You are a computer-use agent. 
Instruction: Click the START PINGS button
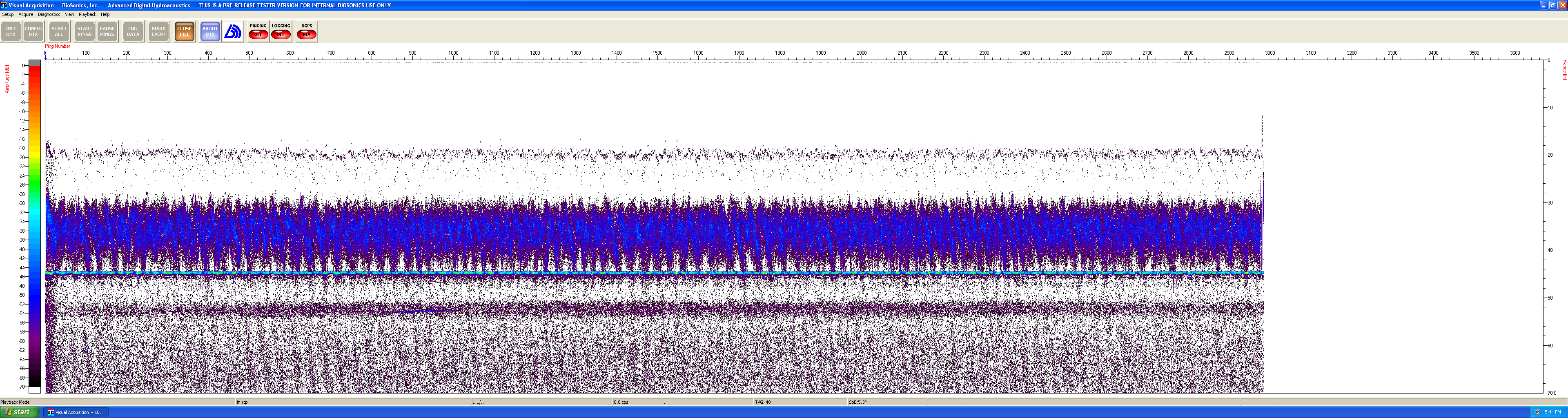[x=85, y=32]
